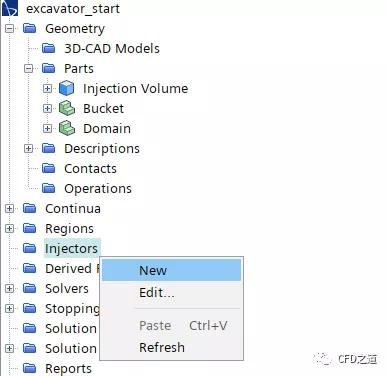388x376 pixels.
Task: Select the Solvers label
Action: (67, 289)
